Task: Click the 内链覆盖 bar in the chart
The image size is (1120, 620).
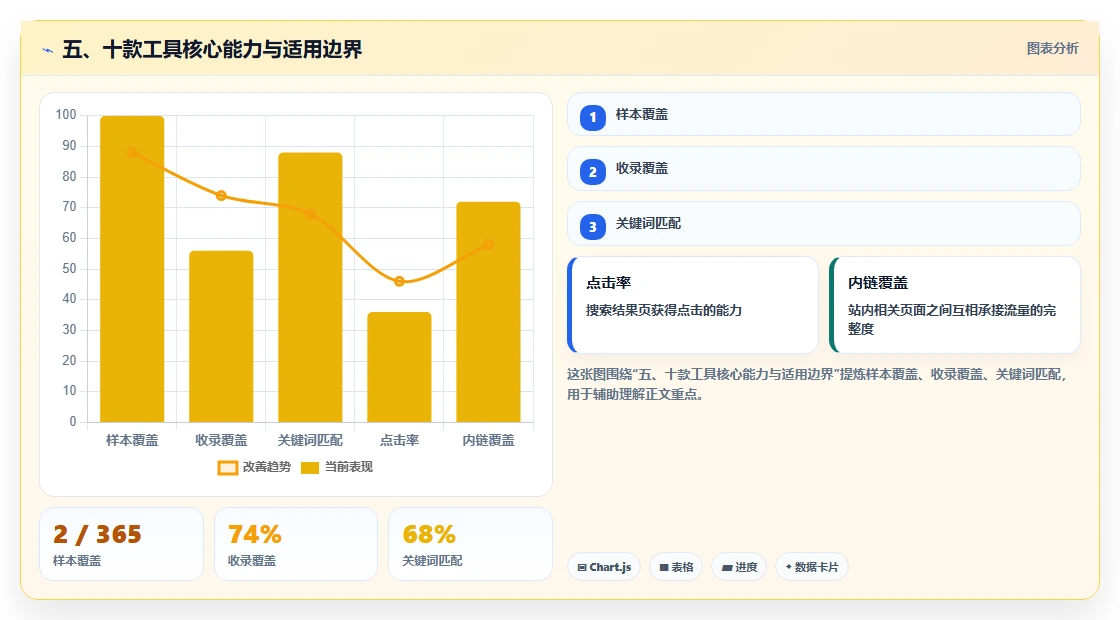Action: pos(489,312)
